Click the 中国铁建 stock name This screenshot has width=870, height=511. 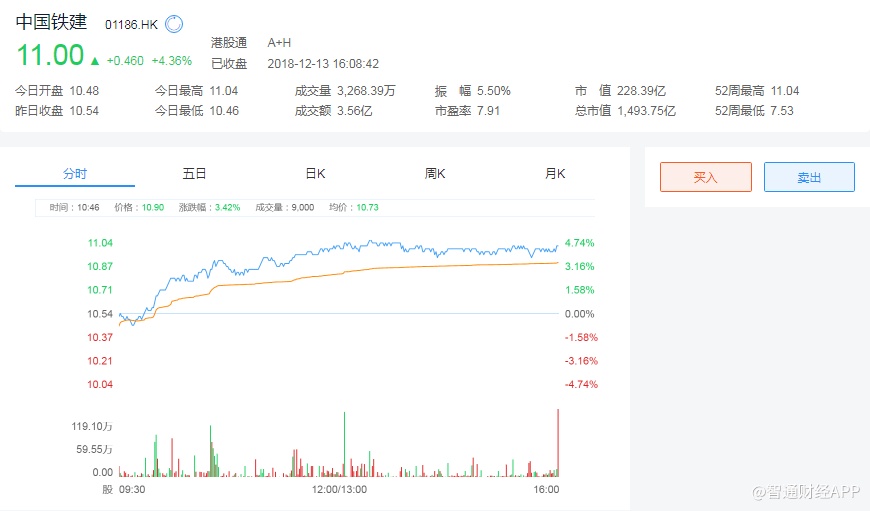(x=54, y=23)
